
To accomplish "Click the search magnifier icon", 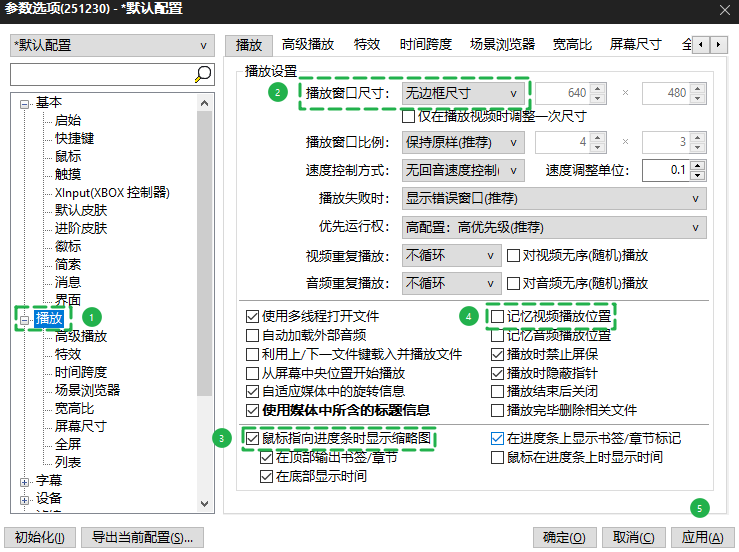I will click(x=202, y=75).
